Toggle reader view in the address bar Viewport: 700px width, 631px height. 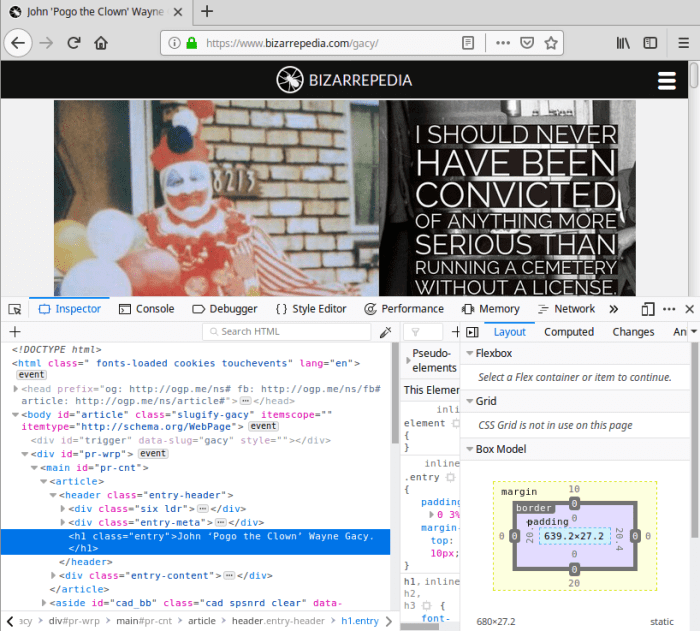click(x=467, y=43)
